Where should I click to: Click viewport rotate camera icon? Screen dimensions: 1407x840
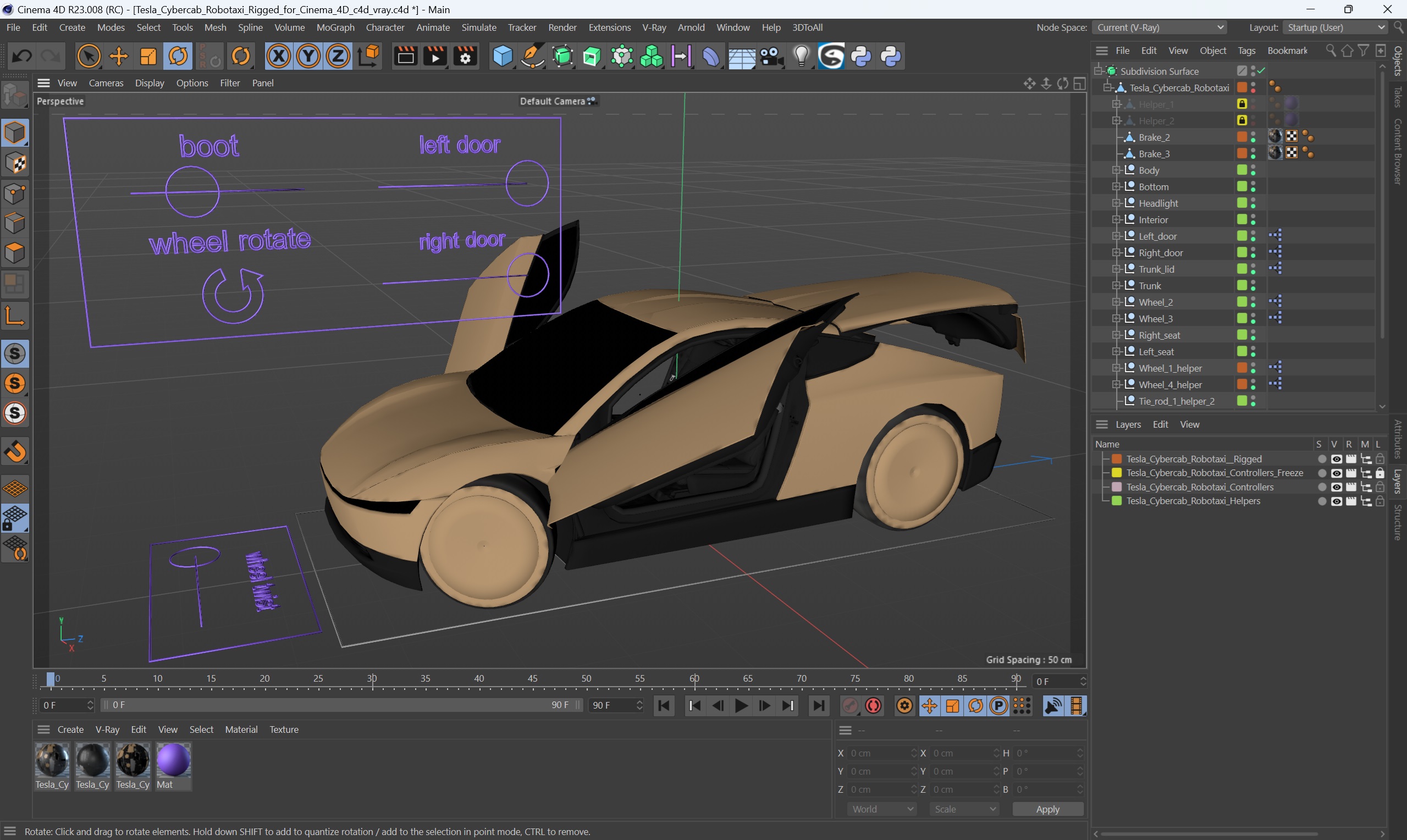click(x=1062, y=83)
